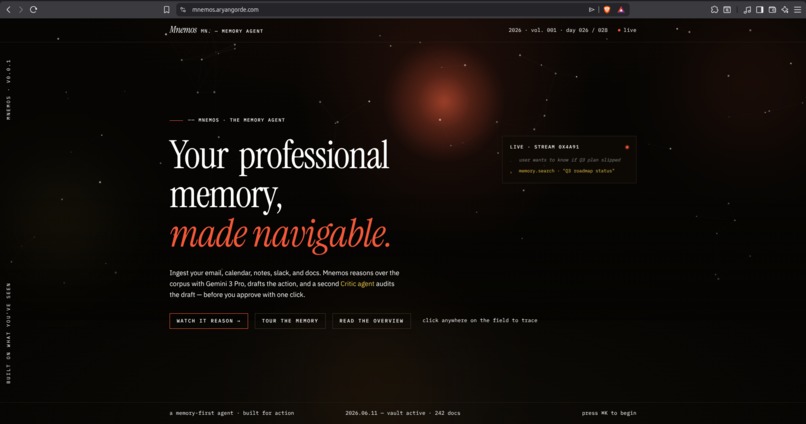The height and width of the screenshot is (424, 806).
Task: Reload the current page
Action: click(33, 9)
